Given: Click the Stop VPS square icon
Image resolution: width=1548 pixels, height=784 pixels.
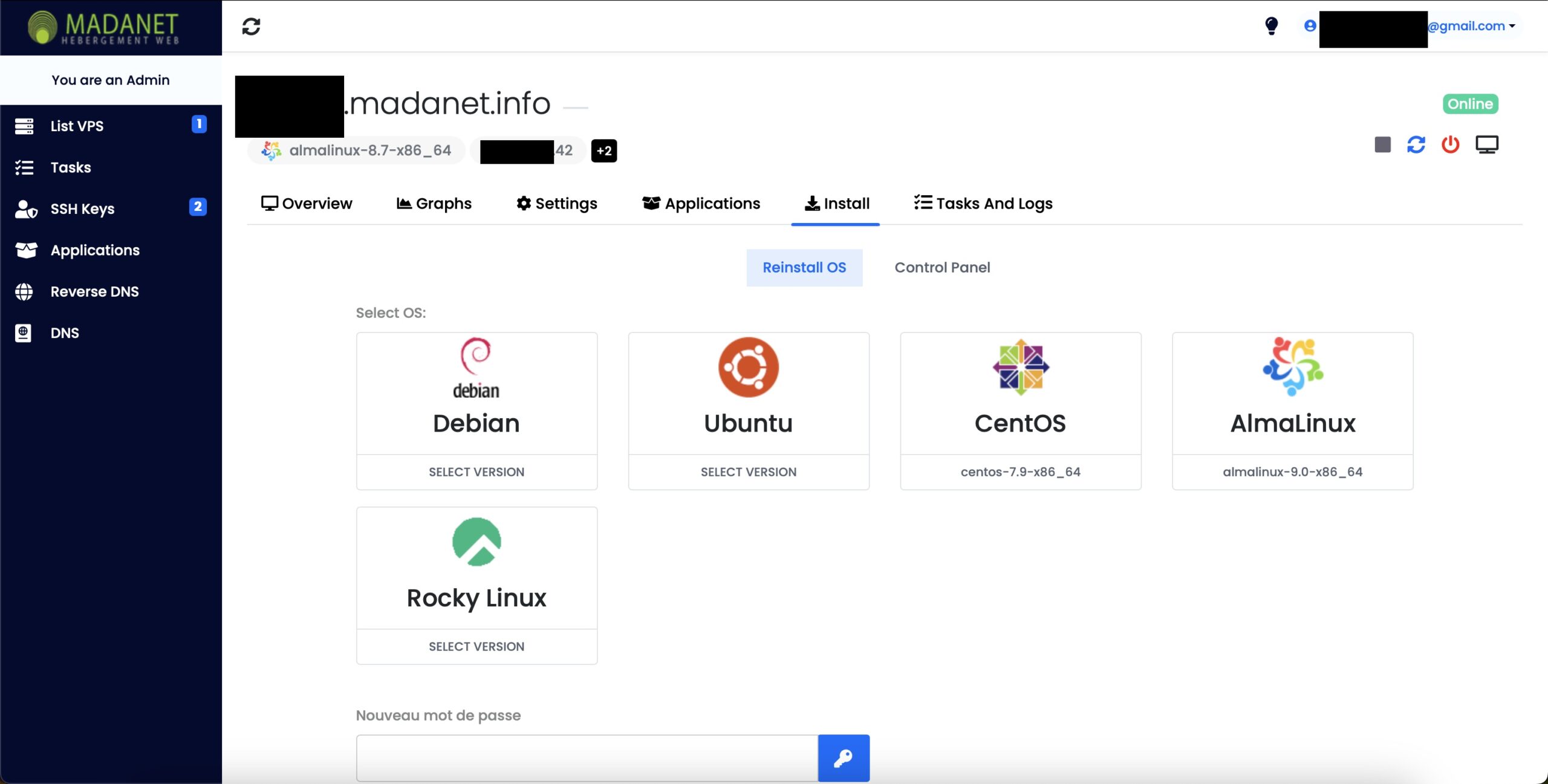Looking at the screenshot, I should click(1382, 145).
